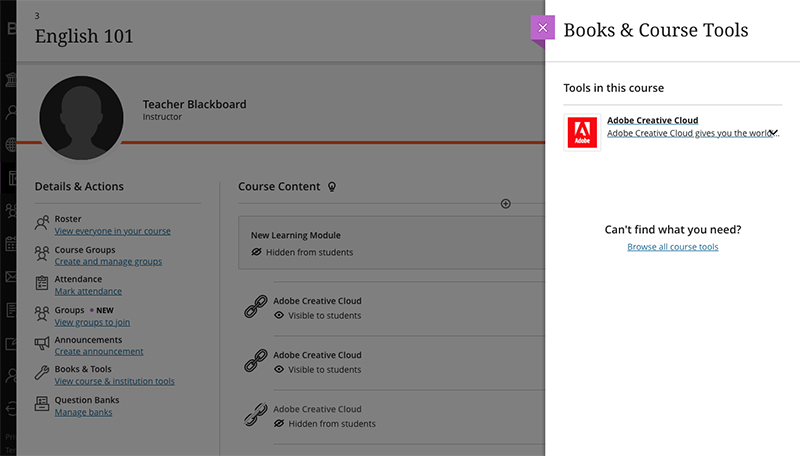Open View everyone in your course link
Image resolution: width=800 pixels, height=456 pixels.
[112, 231]
